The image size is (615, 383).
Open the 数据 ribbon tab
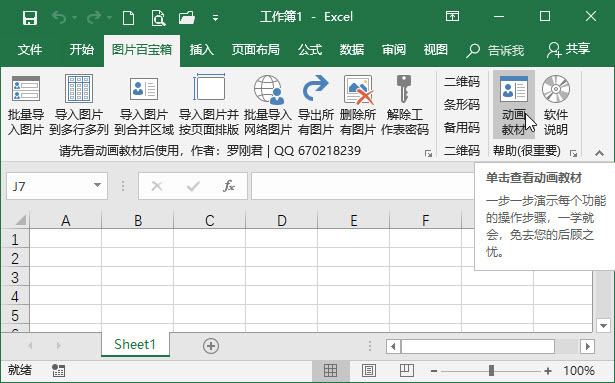pos(351,50)
